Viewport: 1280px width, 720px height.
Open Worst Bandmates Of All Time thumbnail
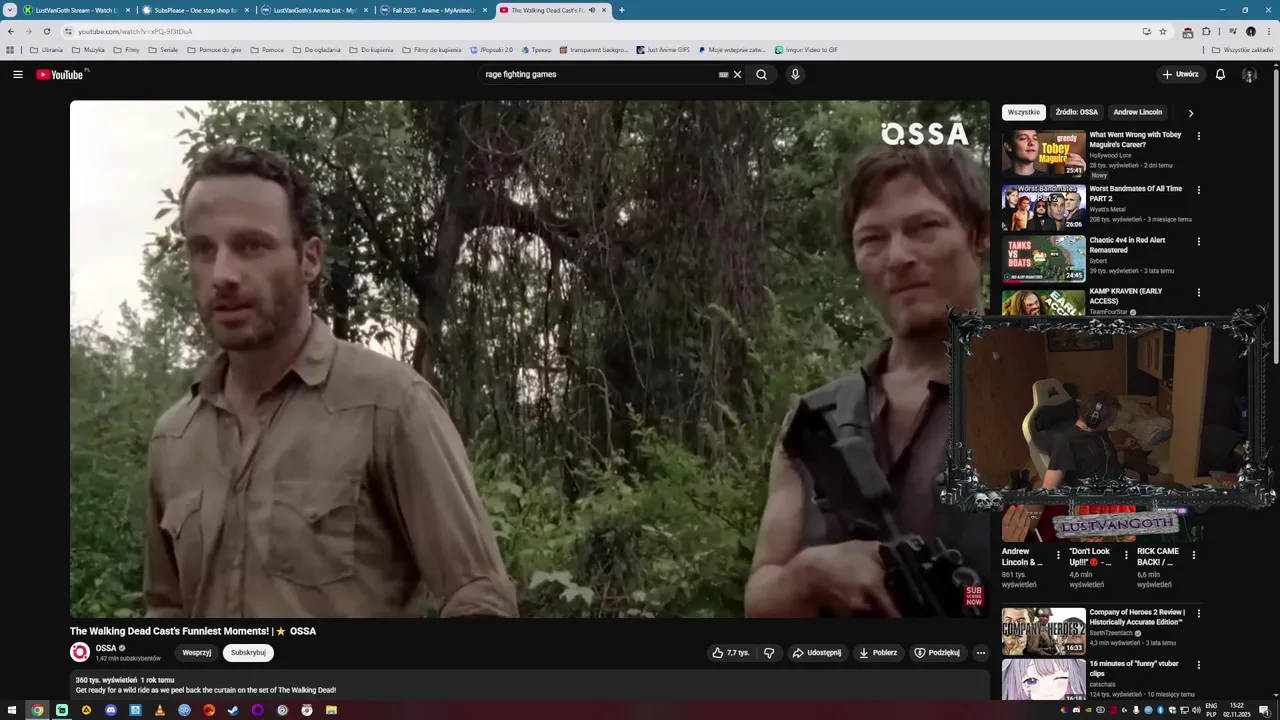pos(1043,207)
